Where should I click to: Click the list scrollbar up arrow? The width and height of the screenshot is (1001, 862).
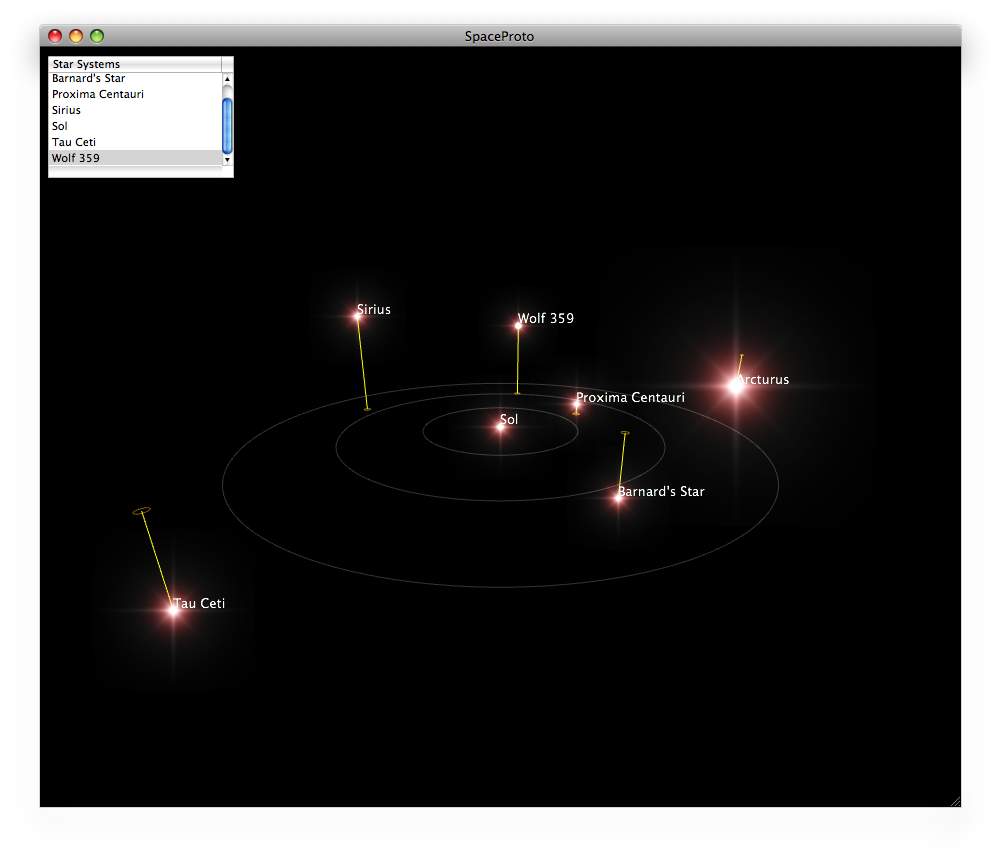pos(227,79)
